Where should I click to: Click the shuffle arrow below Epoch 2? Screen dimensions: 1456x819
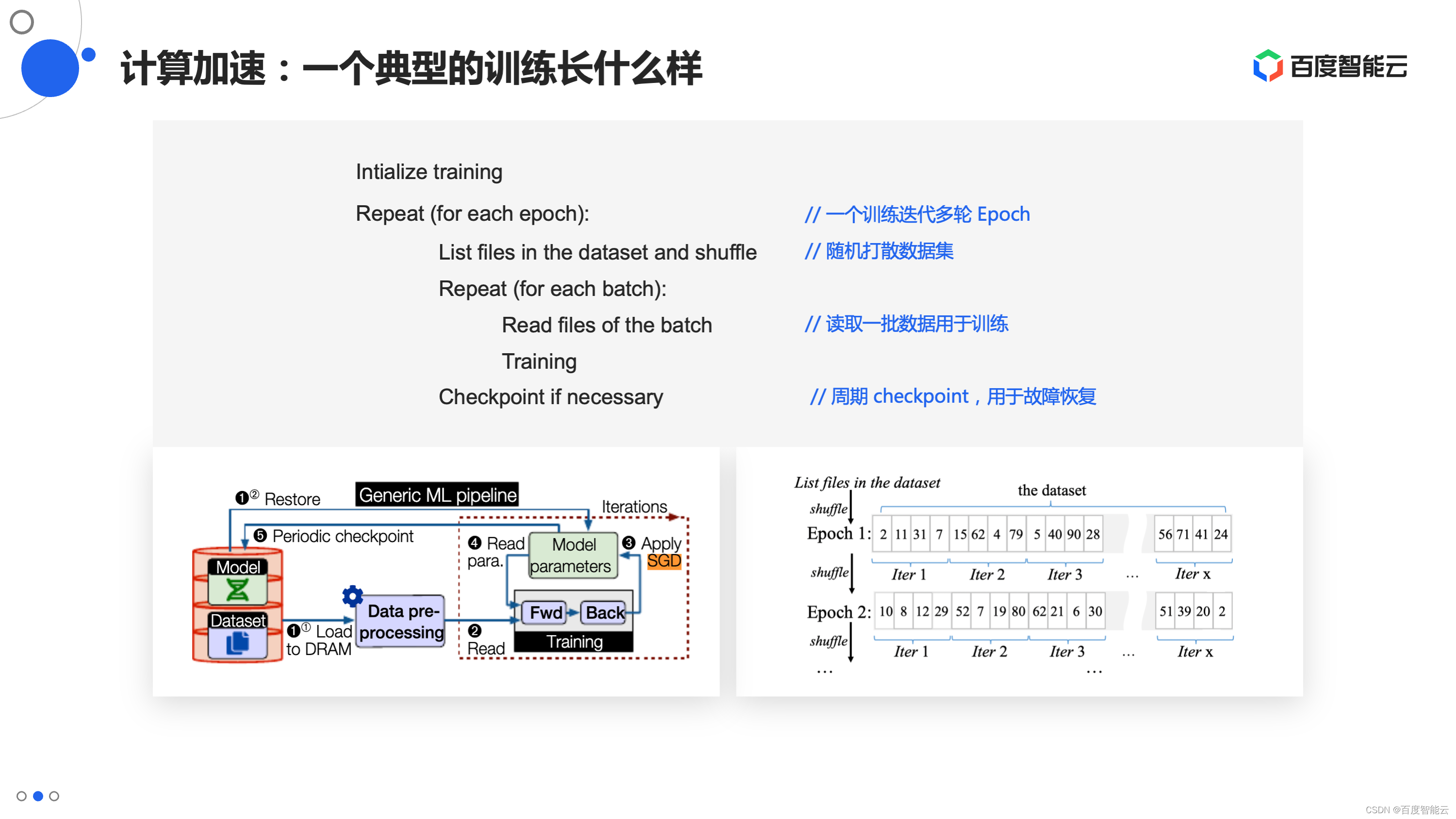coord(851,641)
